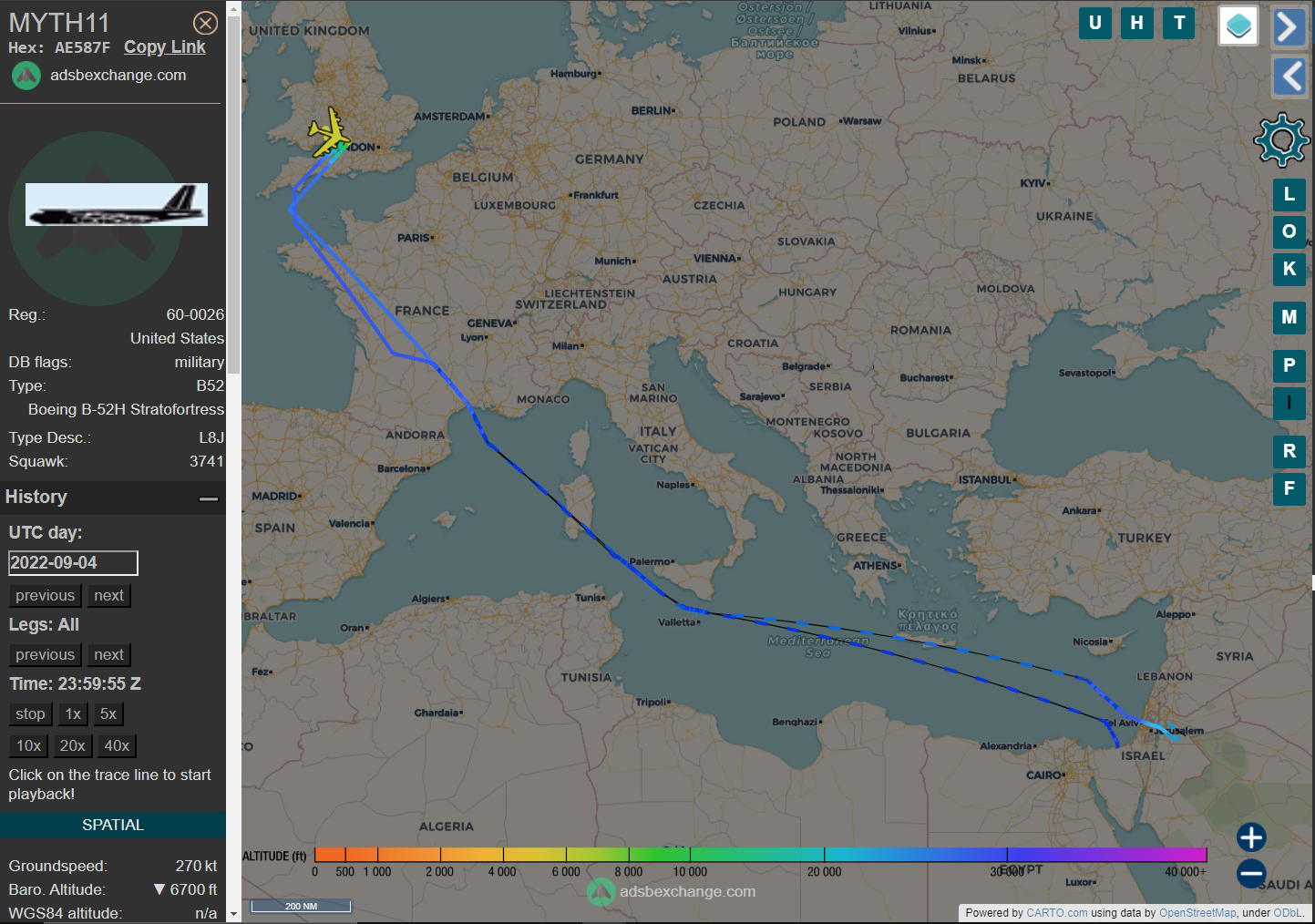Open map settings gear icon
1315x924 pixels.
(x=1281, y=139)
